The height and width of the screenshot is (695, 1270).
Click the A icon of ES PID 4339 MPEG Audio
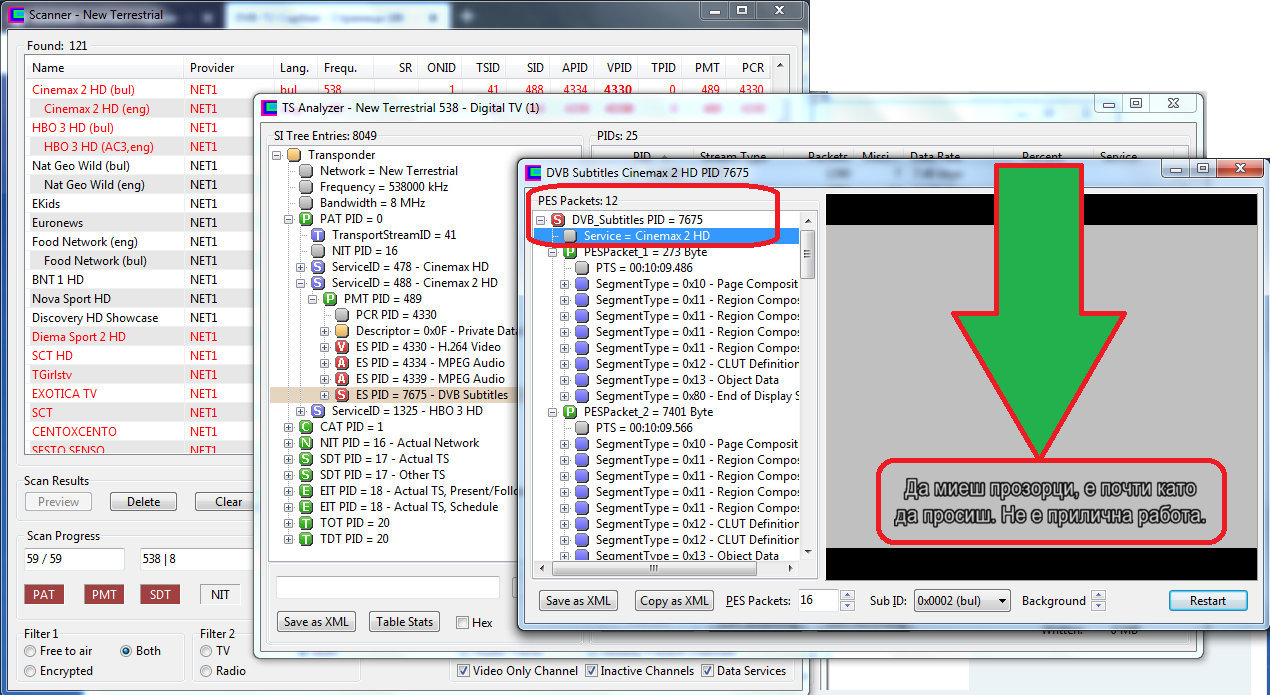tap(342, 379)
